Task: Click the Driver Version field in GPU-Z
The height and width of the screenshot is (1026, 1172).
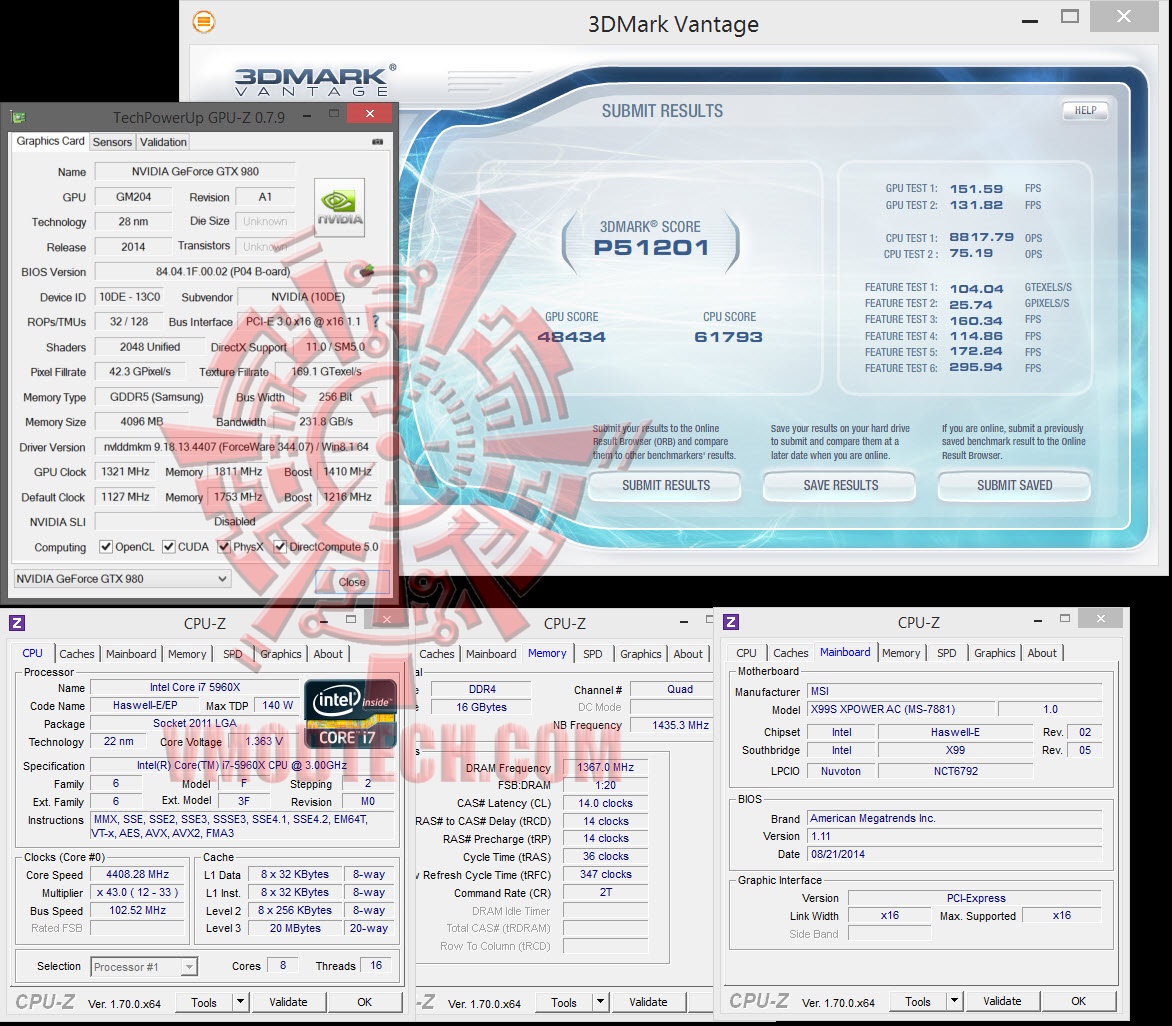Action: [236, 447]
